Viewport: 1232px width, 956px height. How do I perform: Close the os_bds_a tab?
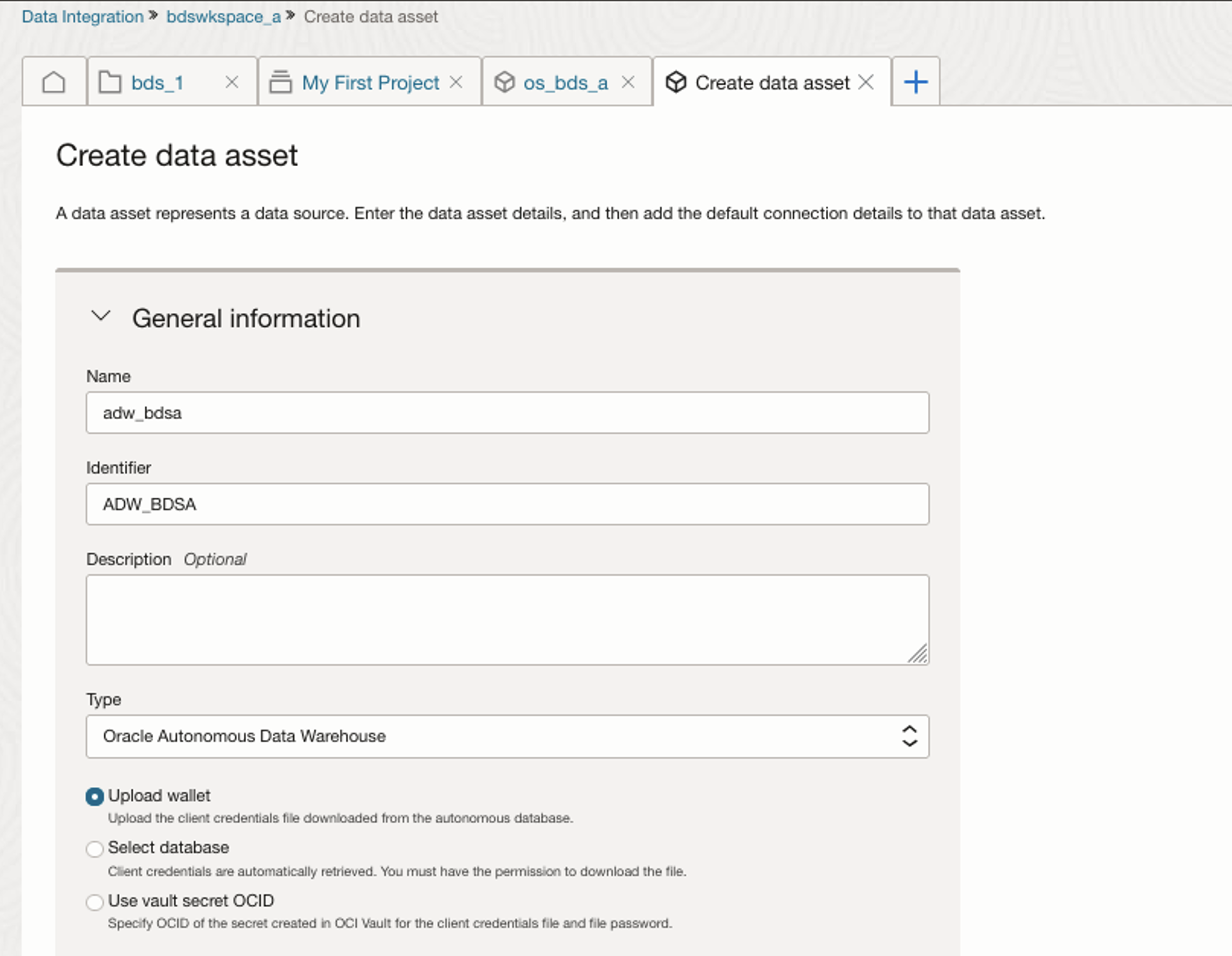628,82
